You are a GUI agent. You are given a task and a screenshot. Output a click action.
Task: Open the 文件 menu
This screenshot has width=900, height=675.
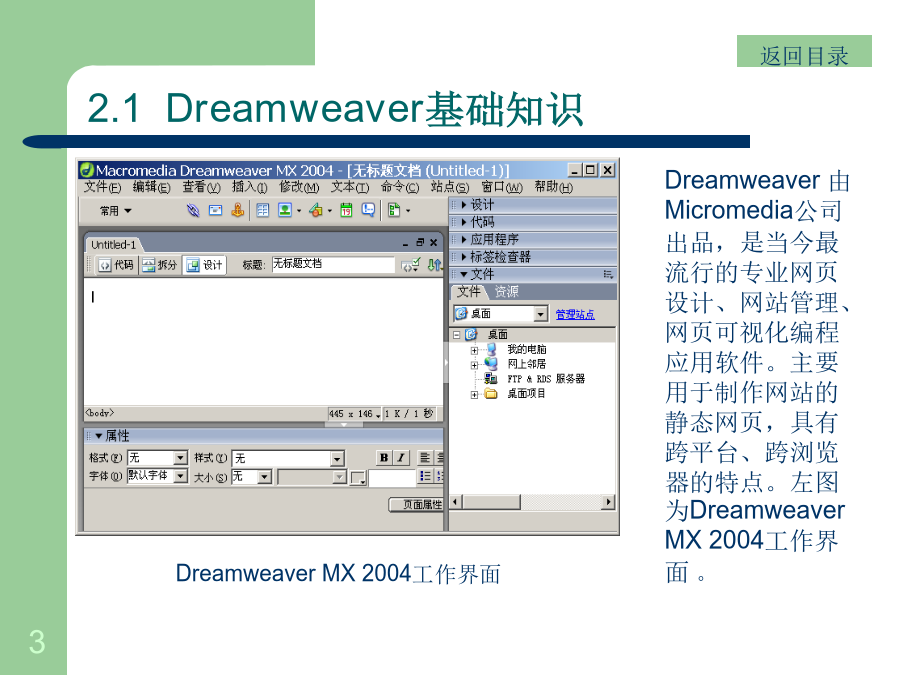pyautogui.click(x=102, y=187)
